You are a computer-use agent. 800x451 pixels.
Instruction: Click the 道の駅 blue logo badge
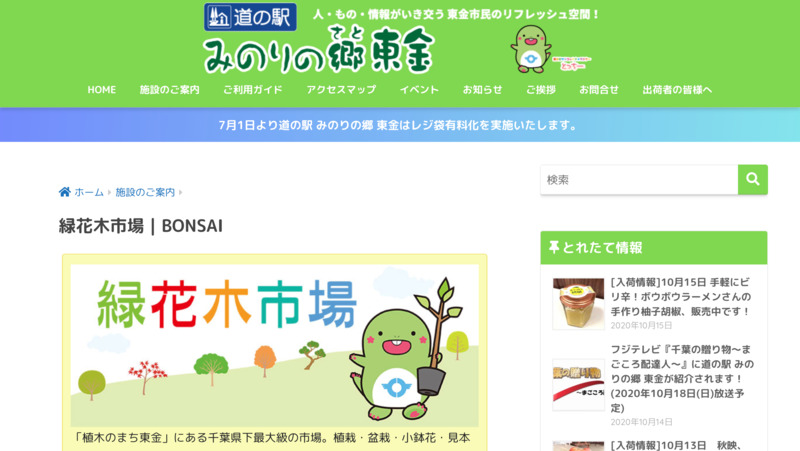click(250, 17)
